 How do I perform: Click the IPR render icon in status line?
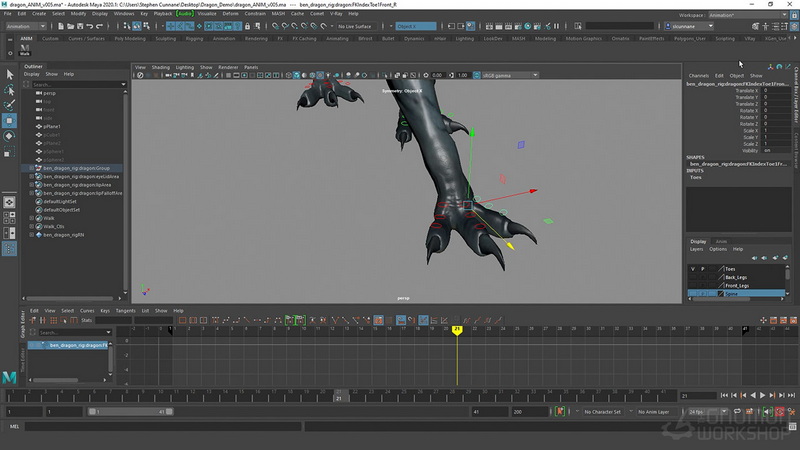(509, 26)
